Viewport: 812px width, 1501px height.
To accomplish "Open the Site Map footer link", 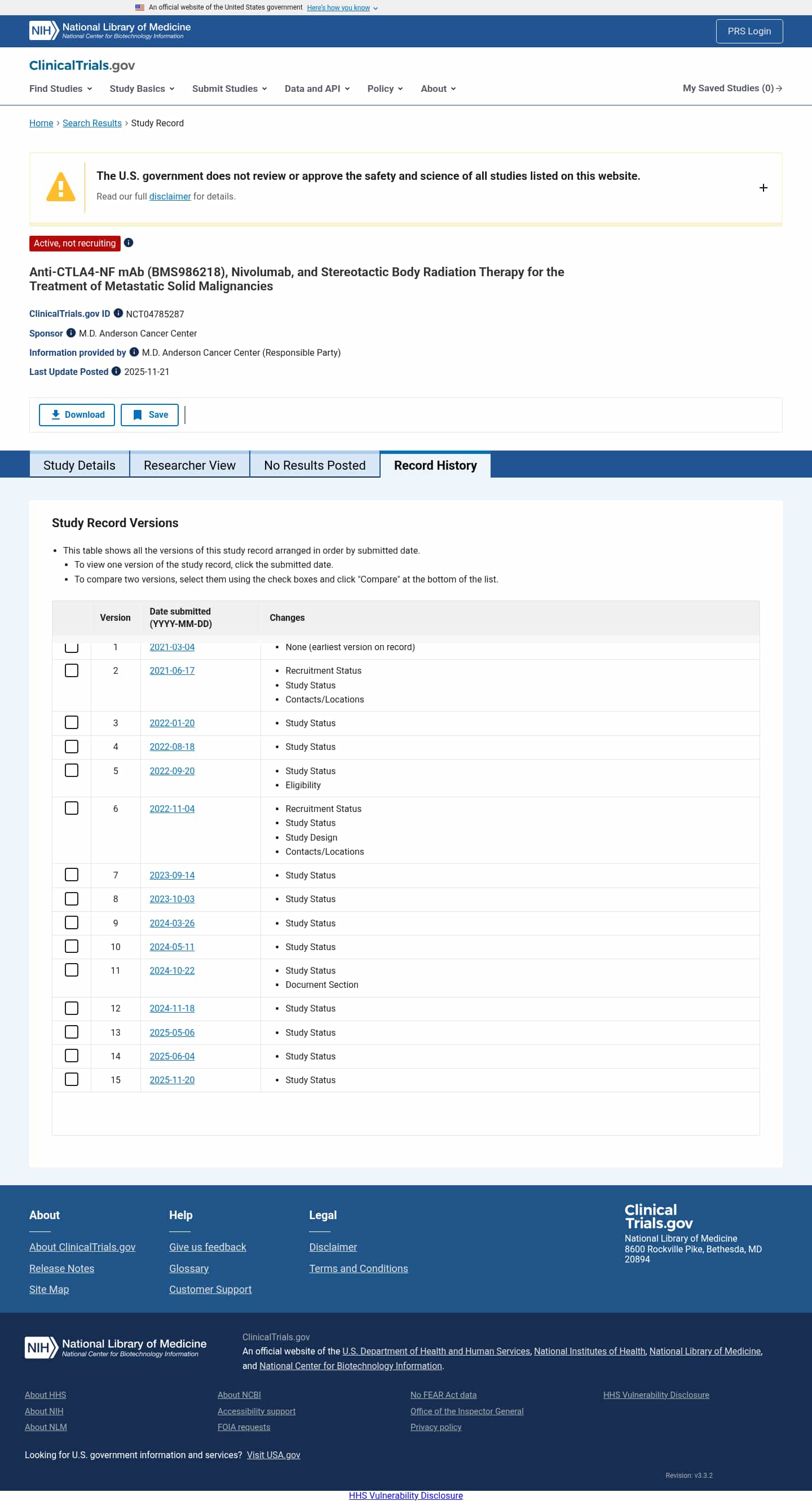I will tap(49, 1290).
